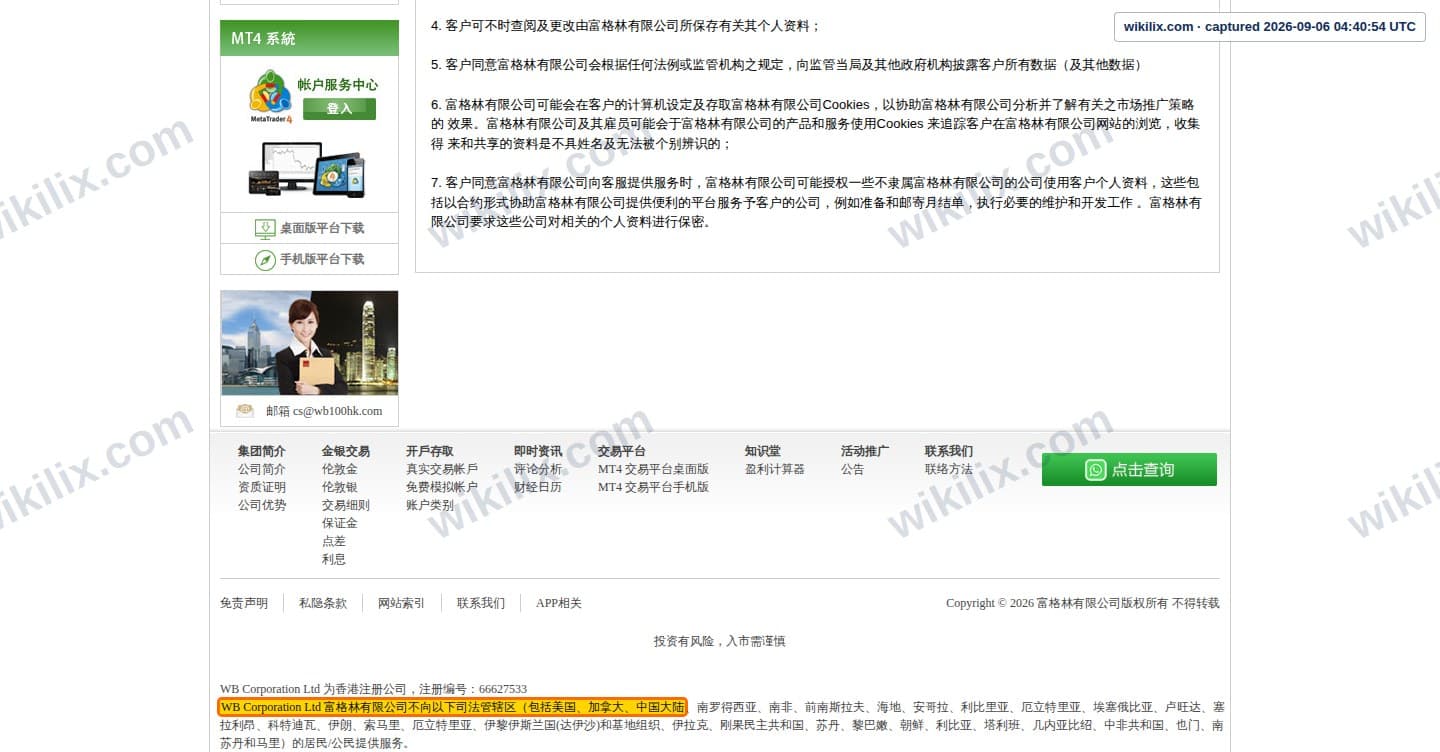Click privacy clause 7 paragraph text
The width and height of the screenshot is (1440, 752).
coord(816,202)
